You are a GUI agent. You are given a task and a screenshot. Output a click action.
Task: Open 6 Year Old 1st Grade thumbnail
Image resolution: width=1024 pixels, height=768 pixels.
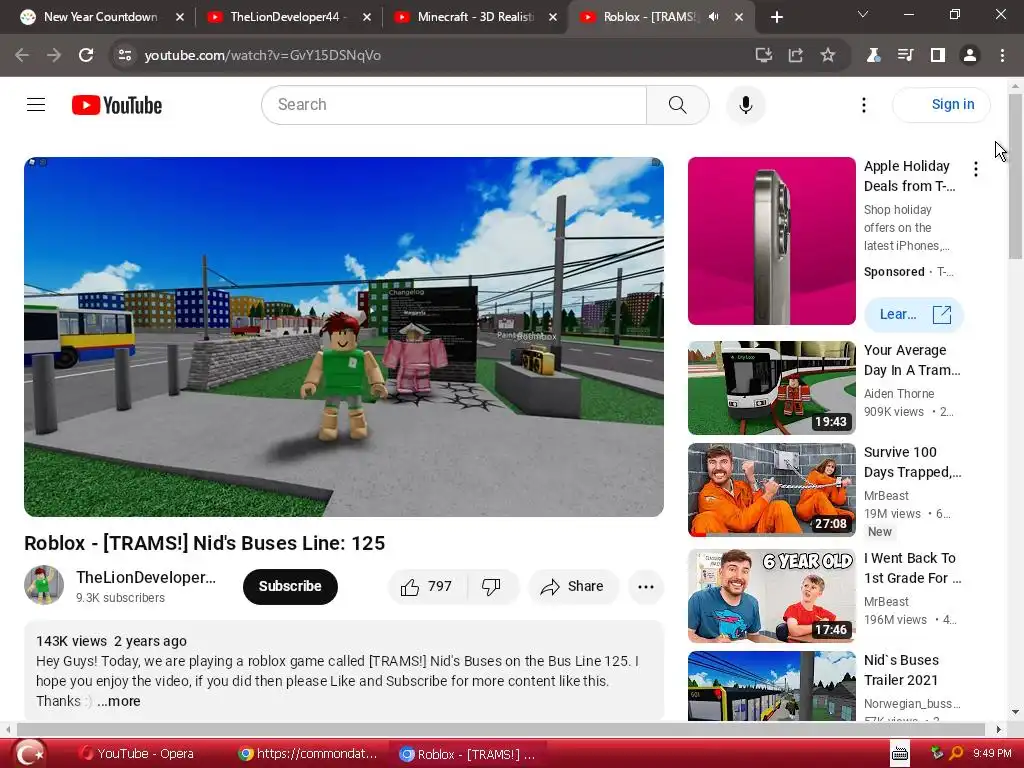771,596
